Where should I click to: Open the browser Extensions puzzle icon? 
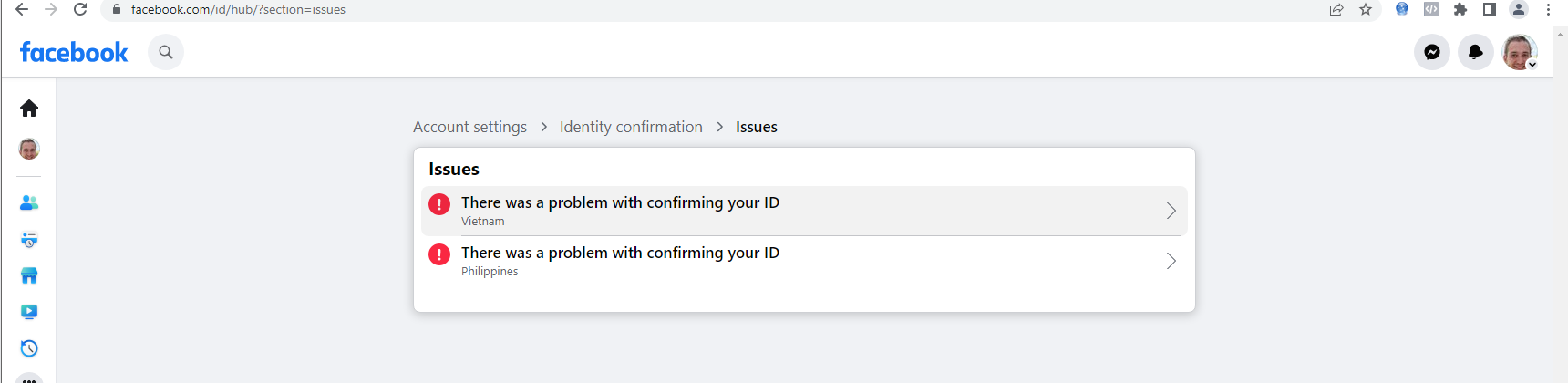click(x=1460, y=9)
